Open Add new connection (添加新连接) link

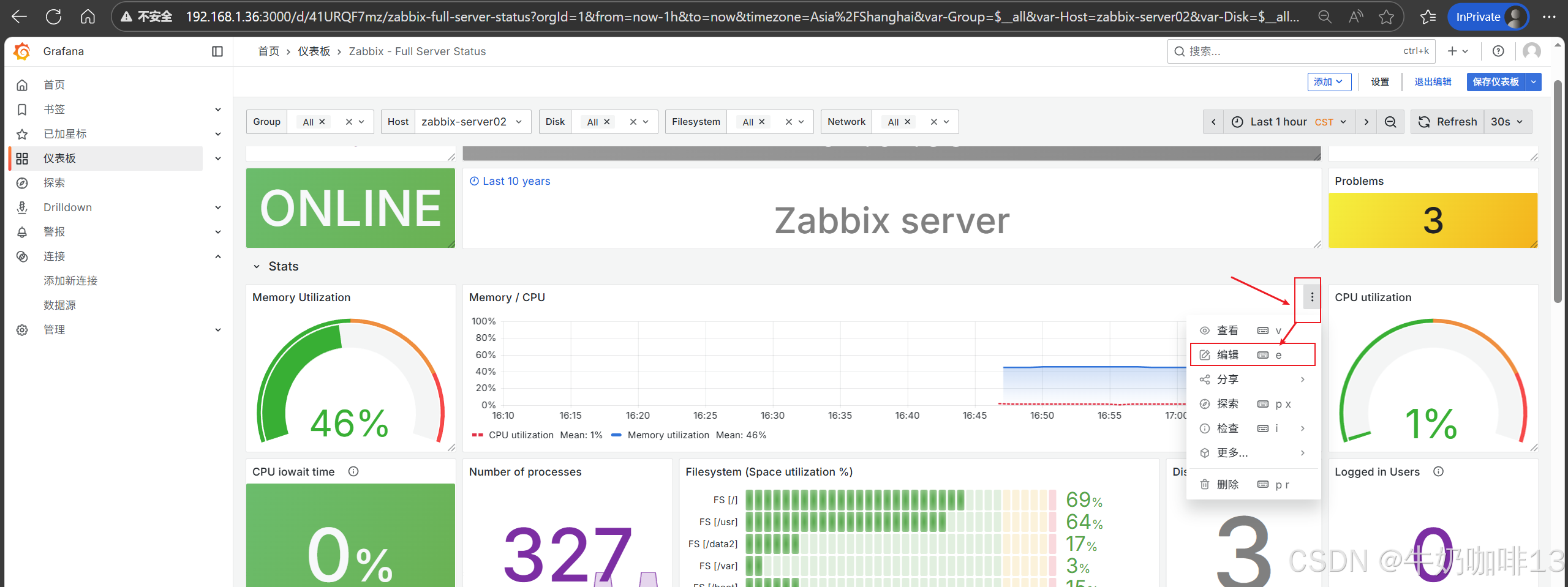tap(70, 281)
